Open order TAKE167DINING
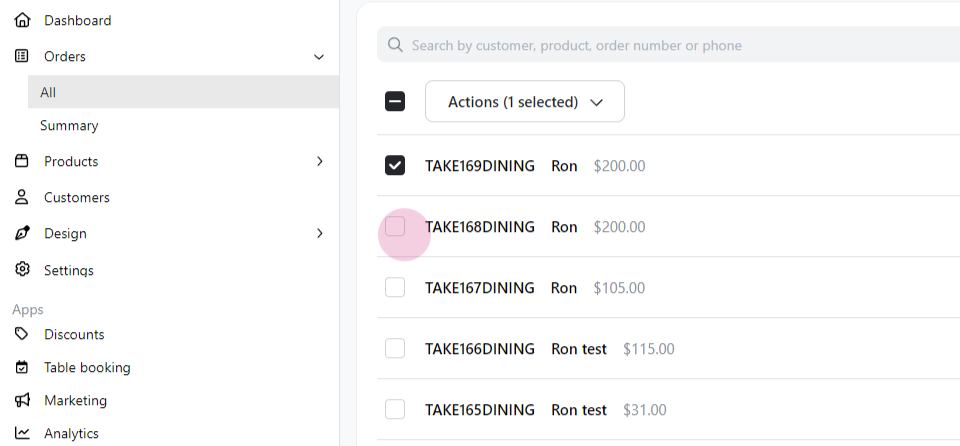This screenshot has width=960, height=446. 479,288
